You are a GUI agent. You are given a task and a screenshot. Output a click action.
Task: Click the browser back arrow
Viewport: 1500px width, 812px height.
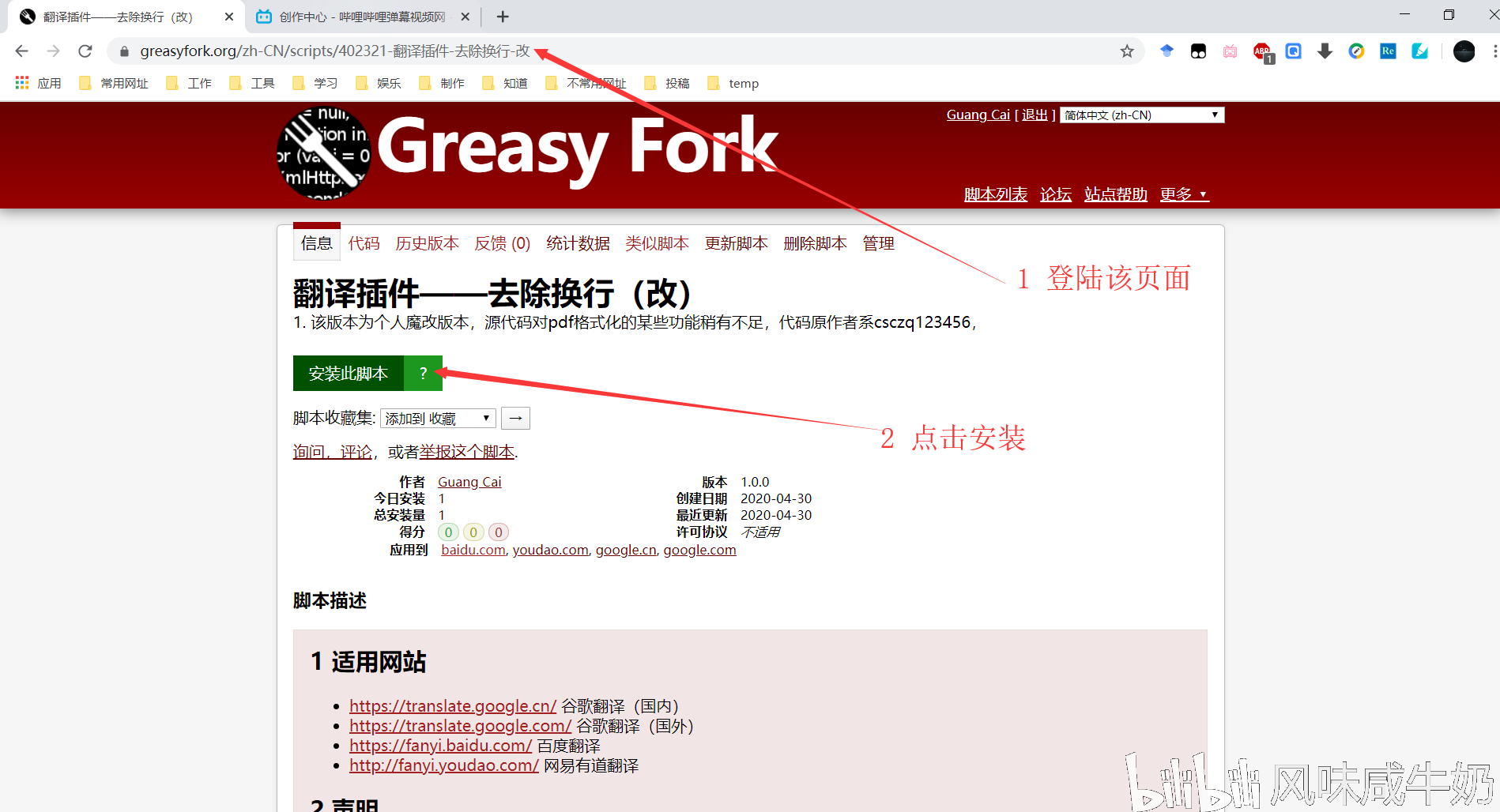tap(21, 51)
